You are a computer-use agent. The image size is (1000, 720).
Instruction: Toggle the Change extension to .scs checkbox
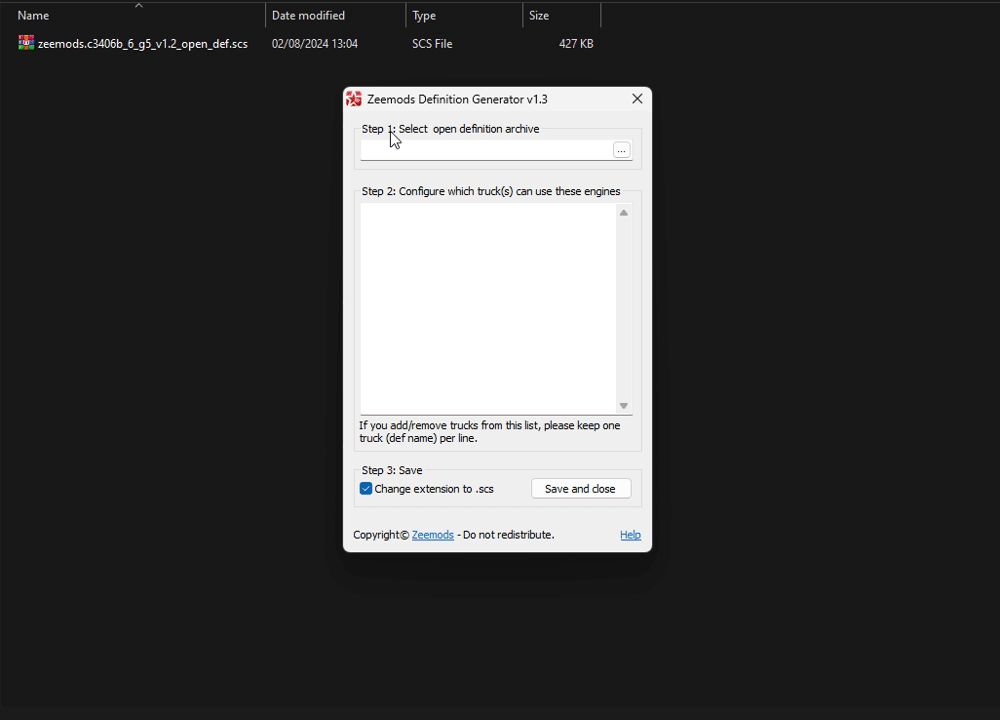click(365, 489)
